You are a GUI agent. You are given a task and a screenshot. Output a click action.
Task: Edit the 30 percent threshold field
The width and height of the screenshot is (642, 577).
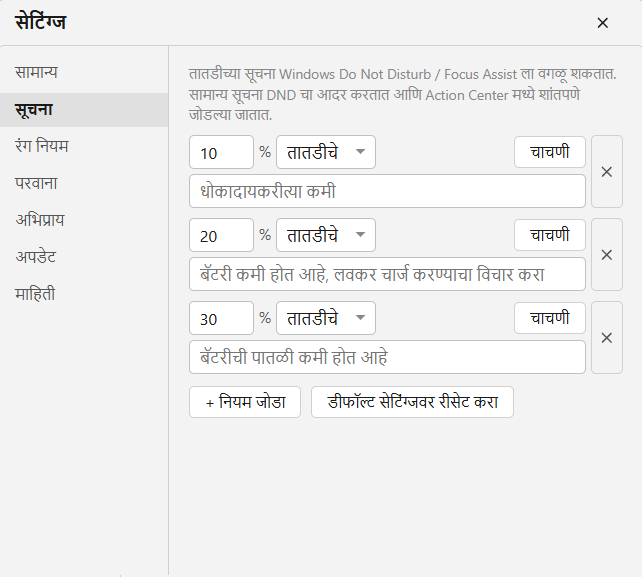pos(222,318)
